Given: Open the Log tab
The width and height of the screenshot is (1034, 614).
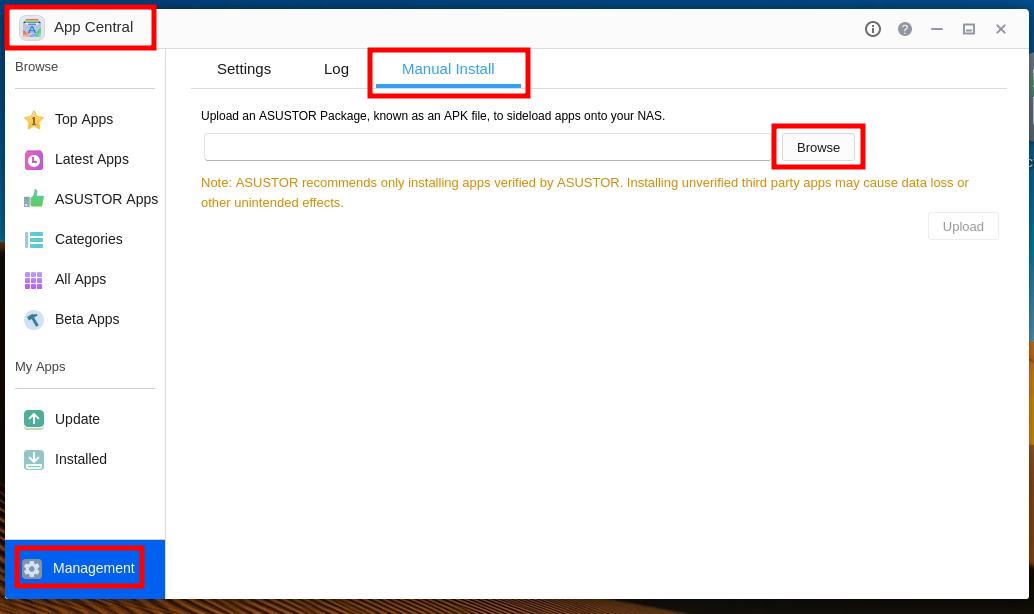Looking at the screenshot, I should click(336, 69).
